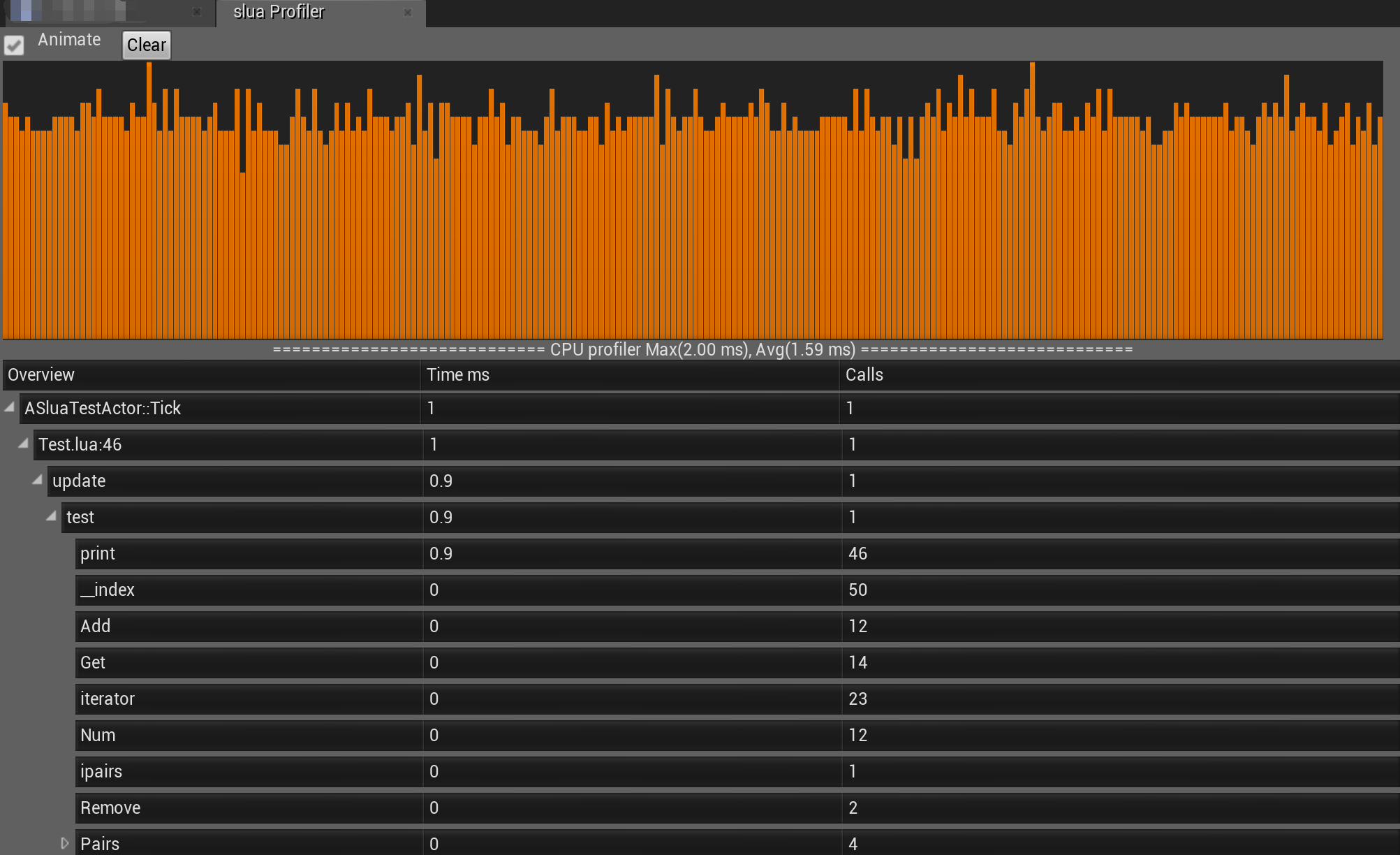1400x855 pixels.
Task: Collapse the ASluaTestActor::Tick node
Action: (10, 407)
